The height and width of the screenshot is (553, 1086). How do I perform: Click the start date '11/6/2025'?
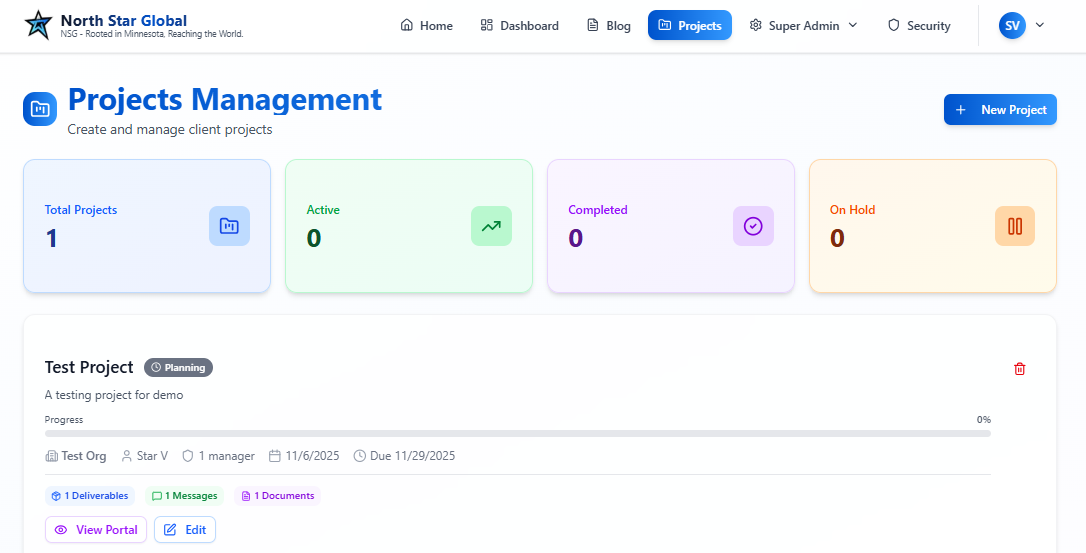[312, 456]
